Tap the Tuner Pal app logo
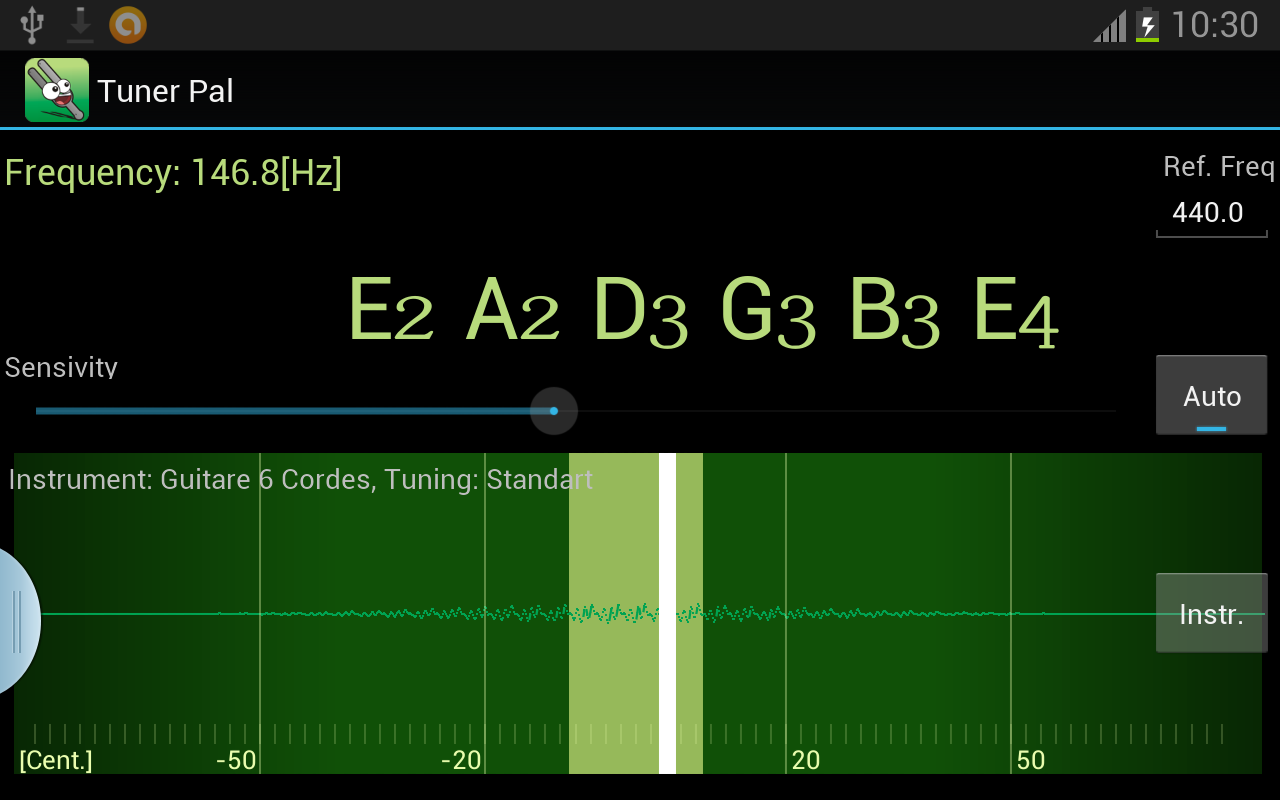The image size is (1280, 800). pos(57,90)
